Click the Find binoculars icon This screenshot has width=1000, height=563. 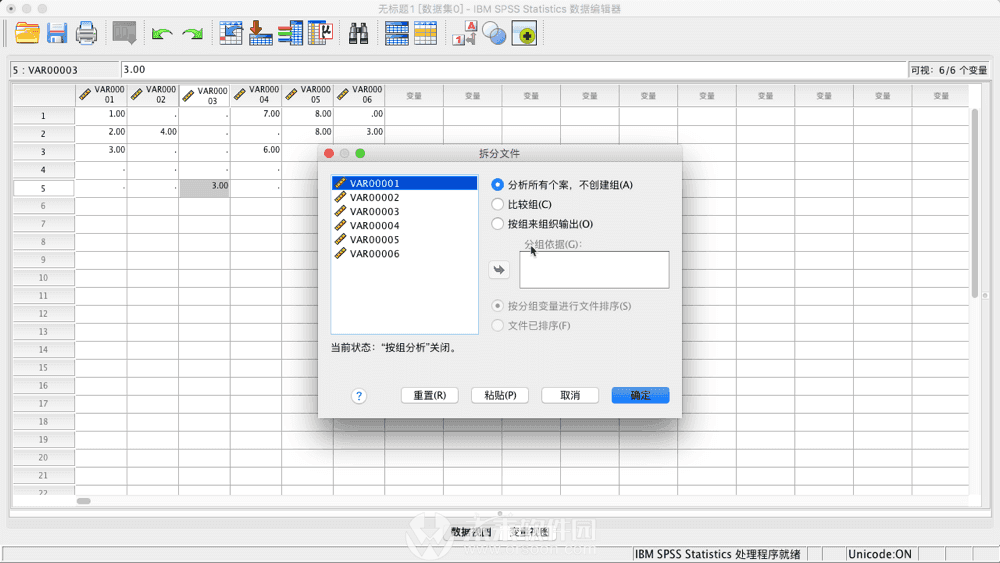click(358, 33)
